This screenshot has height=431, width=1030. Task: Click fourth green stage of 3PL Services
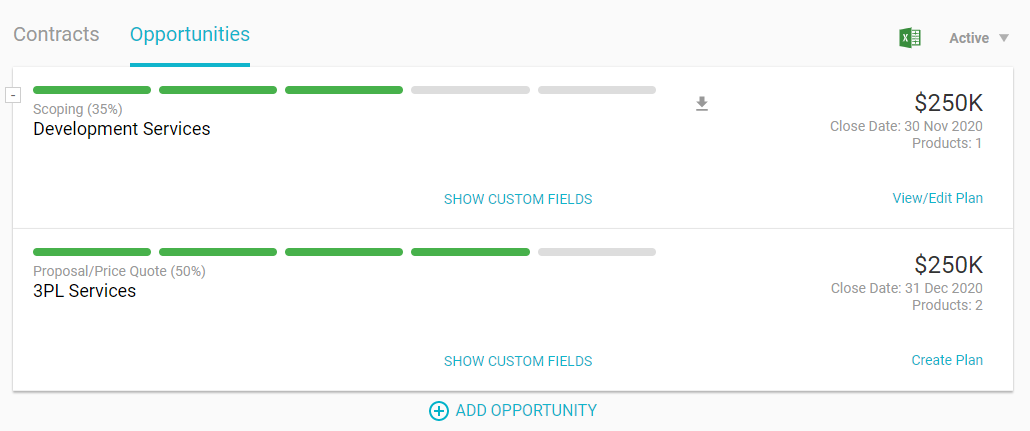[470, 252]
